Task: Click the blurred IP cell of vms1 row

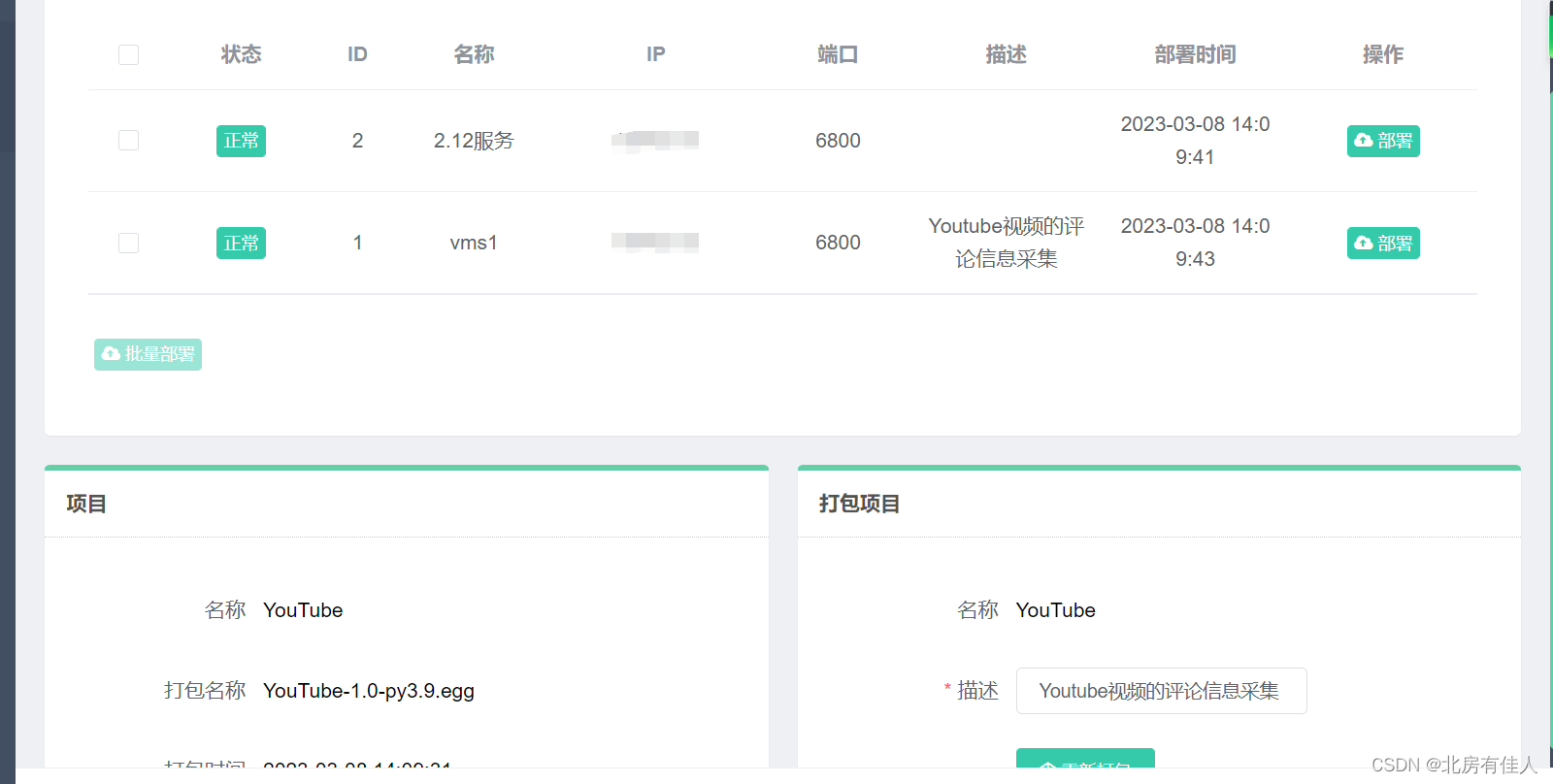Action: 655,243
